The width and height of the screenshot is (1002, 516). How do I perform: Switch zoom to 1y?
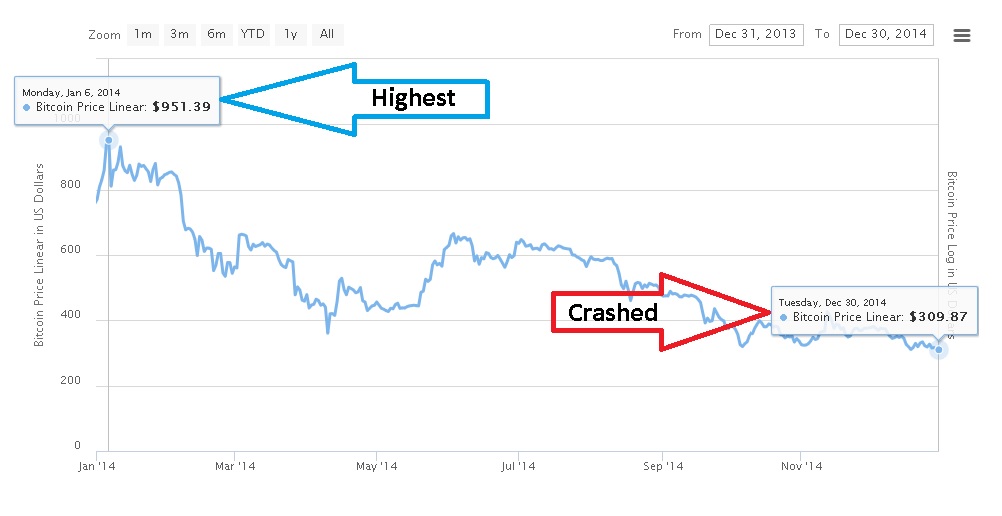[291, 35]
